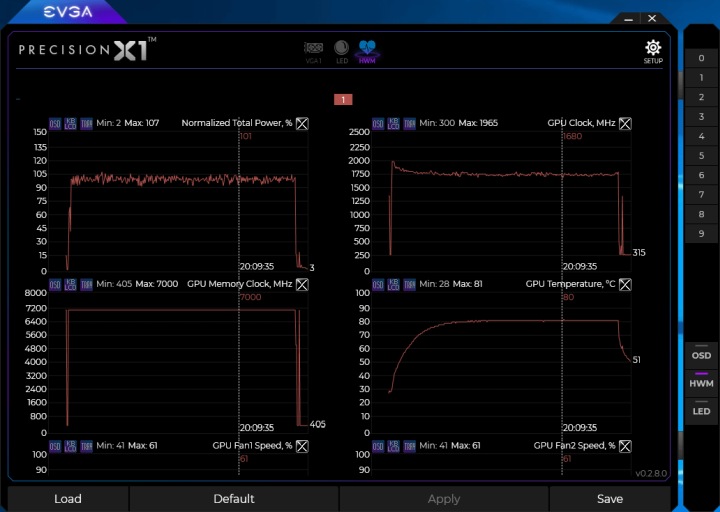Select profile slot 9
The width and height of the screenshot is (720, 512).
click(701, 234)
